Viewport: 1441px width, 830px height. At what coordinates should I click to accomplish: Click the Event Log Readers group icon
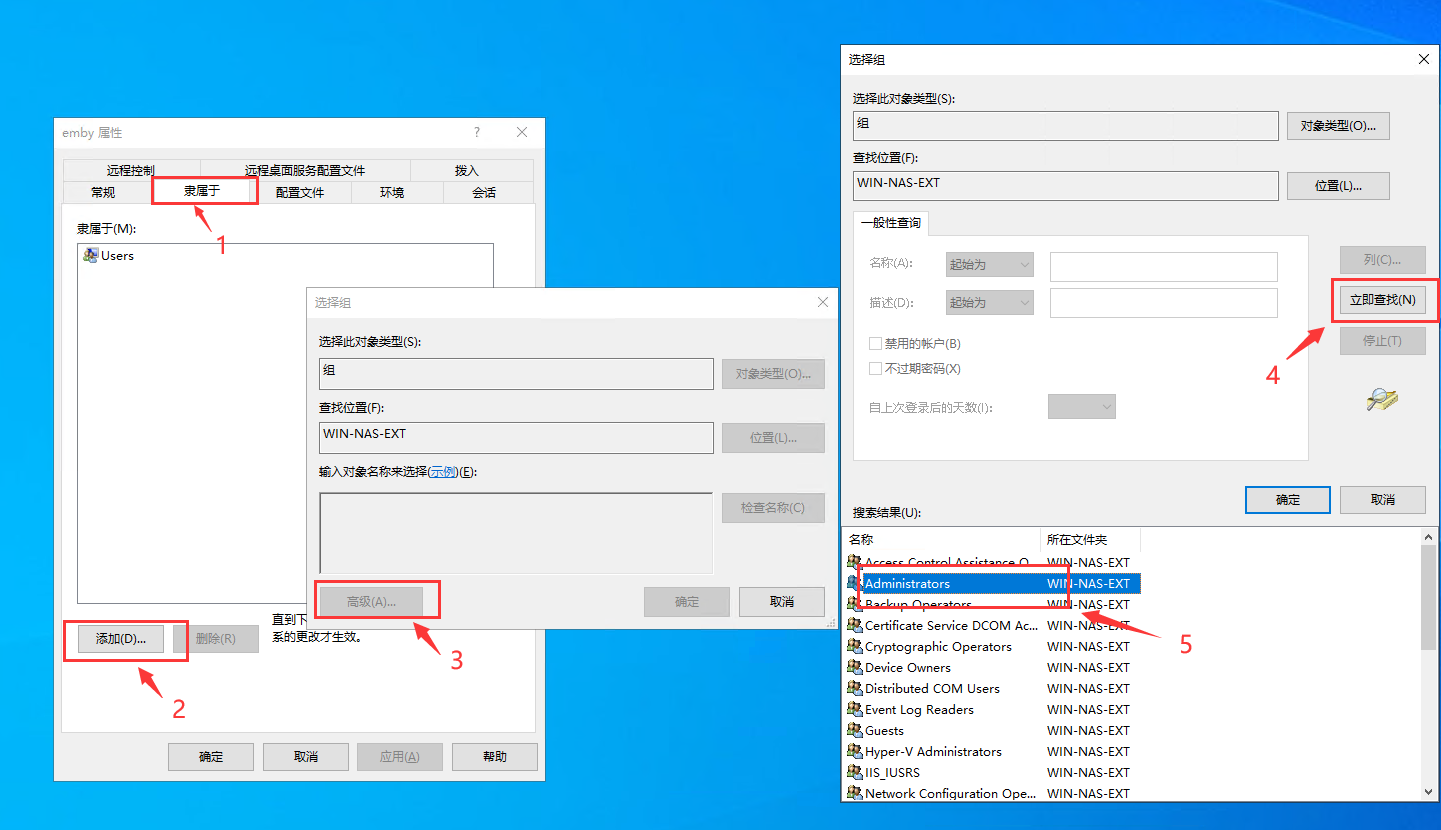pos(854,710)
